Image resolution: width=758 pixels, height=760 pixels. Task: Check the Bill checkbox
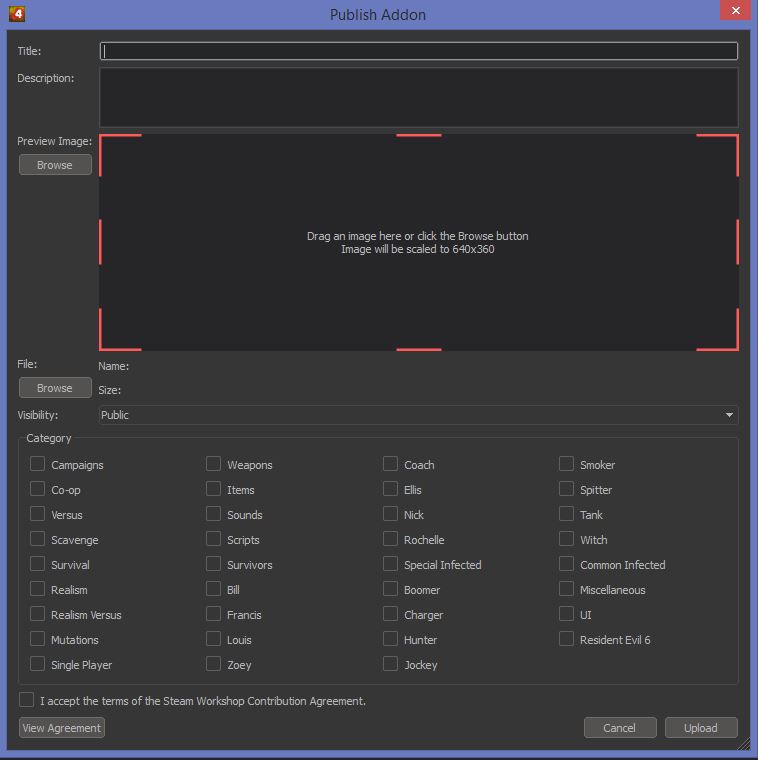213,589
